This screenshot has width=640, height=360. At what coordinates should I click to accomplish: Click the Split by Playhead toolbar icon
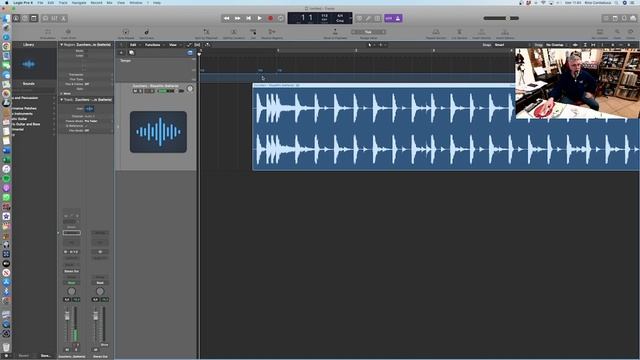pos(206,33)
